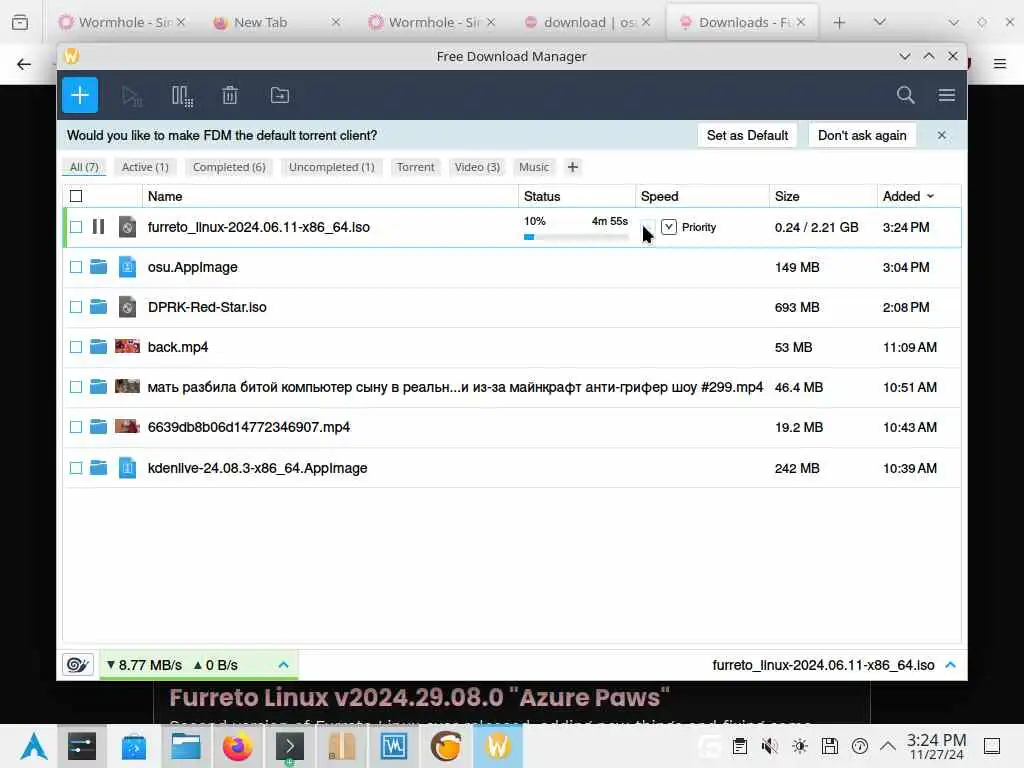This screenshot has height=768, width=1024.
Task: Open the browser tab list dropdown arrow
Action: [880, 22]
